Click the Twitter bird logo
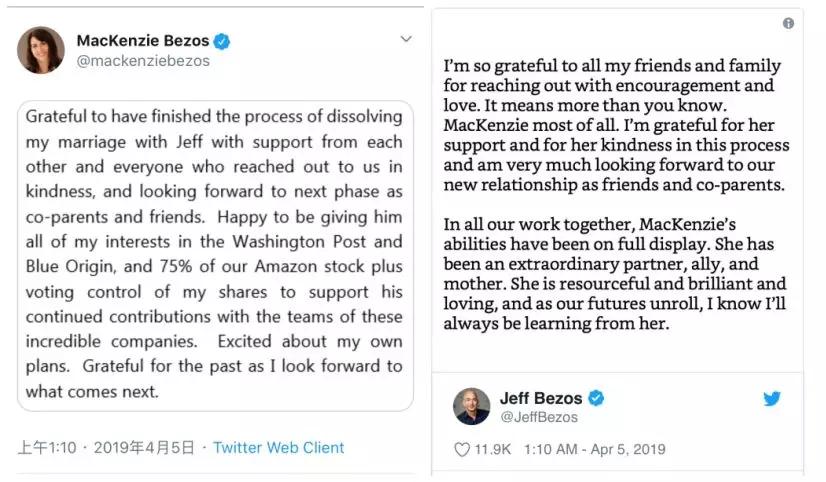Viewport: 826px width, 482px height. pyautogui.click(x=772, y=398)
